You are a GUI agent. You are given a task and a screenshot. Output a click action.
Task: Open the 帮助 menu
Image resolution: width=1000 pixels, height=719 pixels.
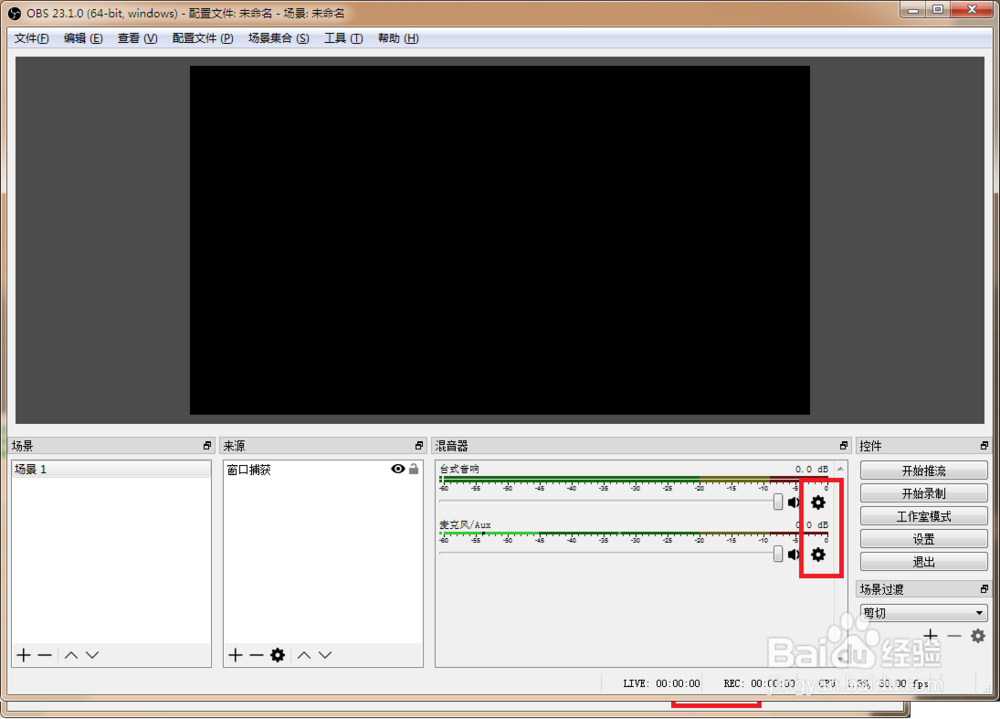(397, 38)
